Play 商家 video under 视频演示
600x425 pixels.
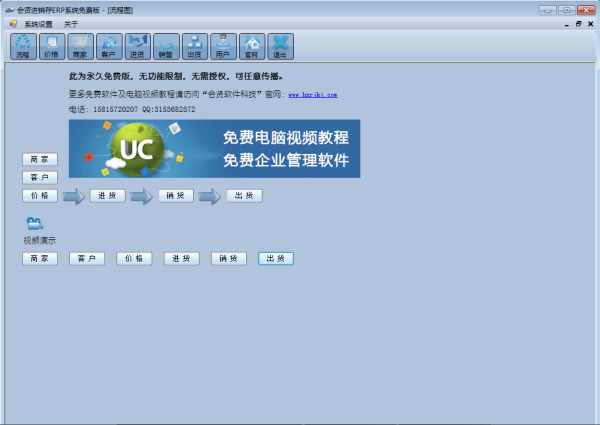click(40, 259)
